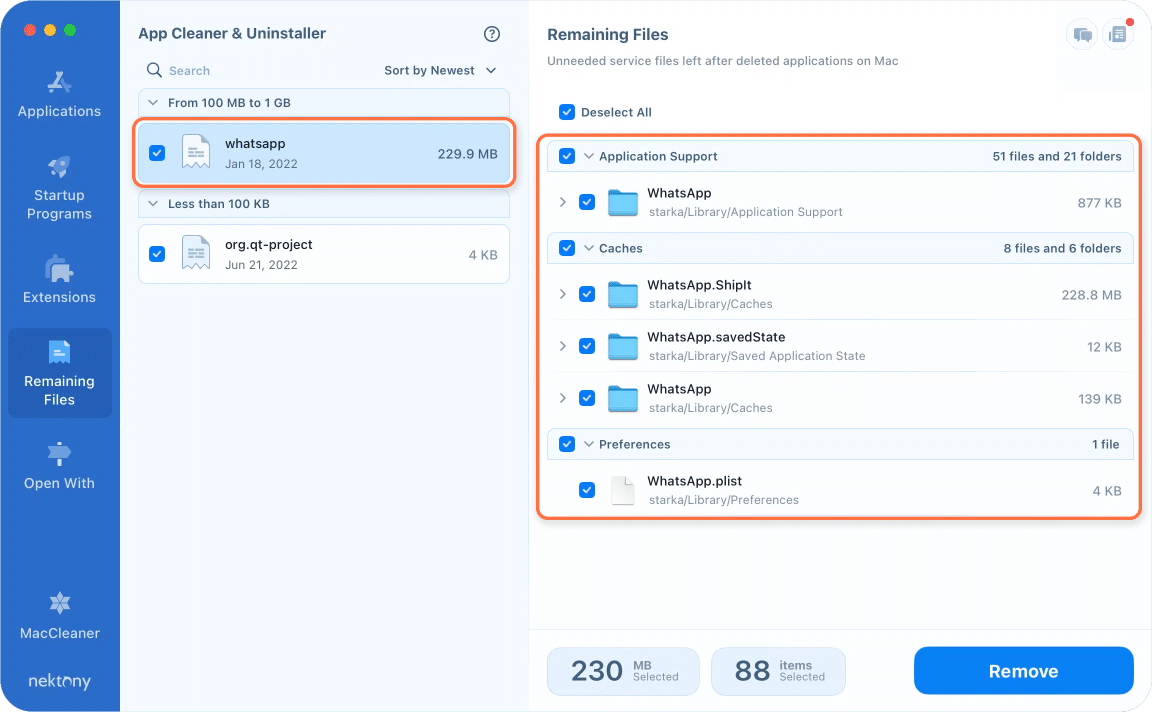Open help with the question mark icon

coord(492,34)
